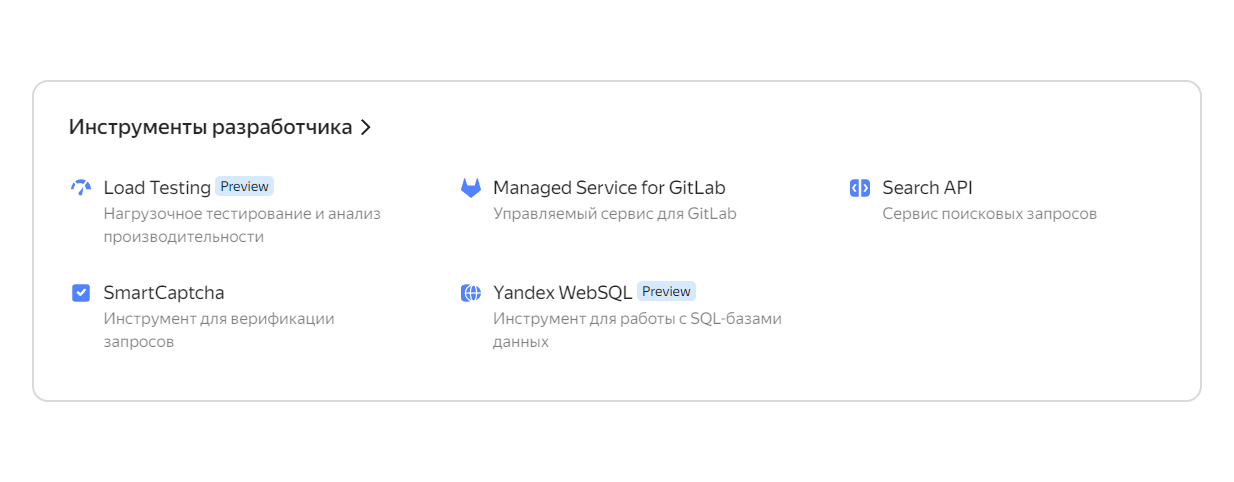Open the Инструменты разработчика heading link

tap(210, 127)
